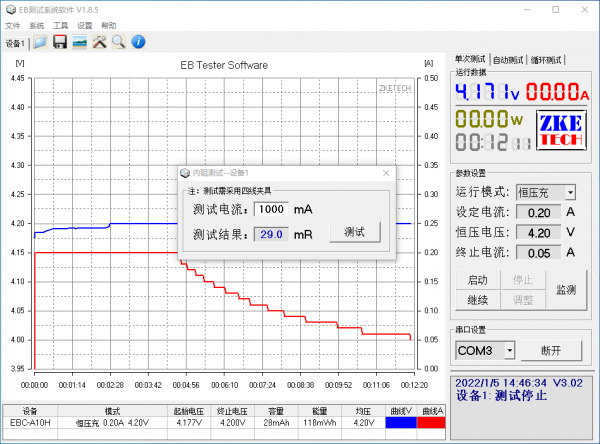Screen dimensions: 600x444
Task: Open the blue info about icon
Action: pos(139,42)
